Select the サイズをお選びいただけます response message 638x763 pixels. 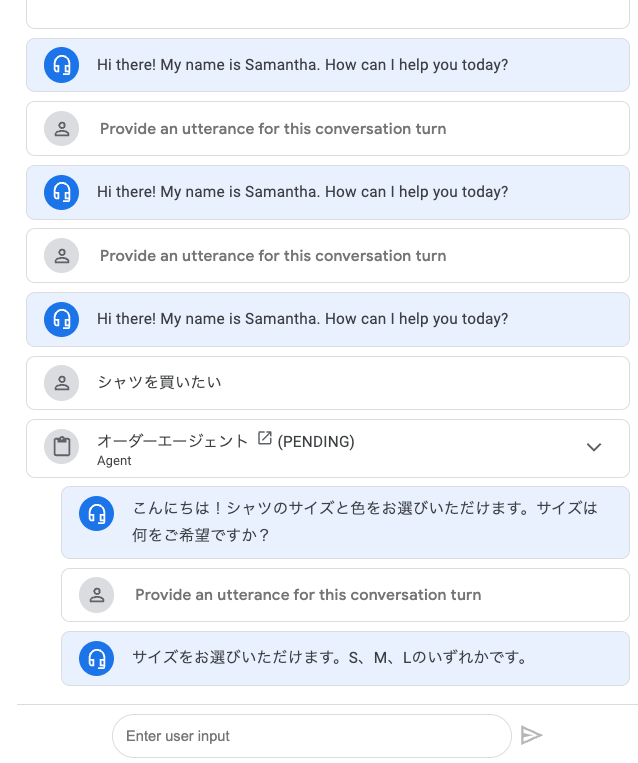[345, 658]
